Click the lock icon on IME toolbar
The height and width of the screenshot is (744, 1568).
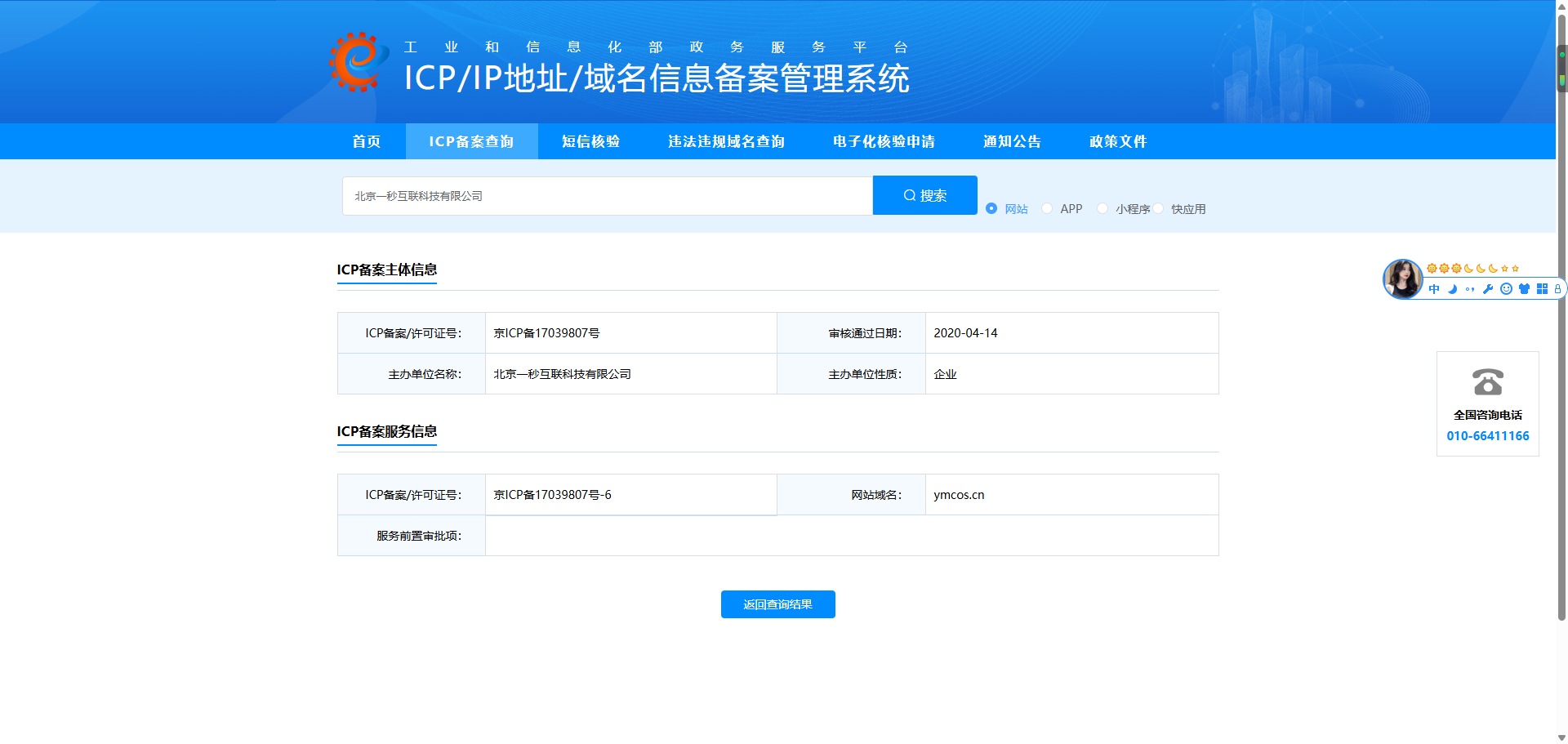pos(1557,289)
